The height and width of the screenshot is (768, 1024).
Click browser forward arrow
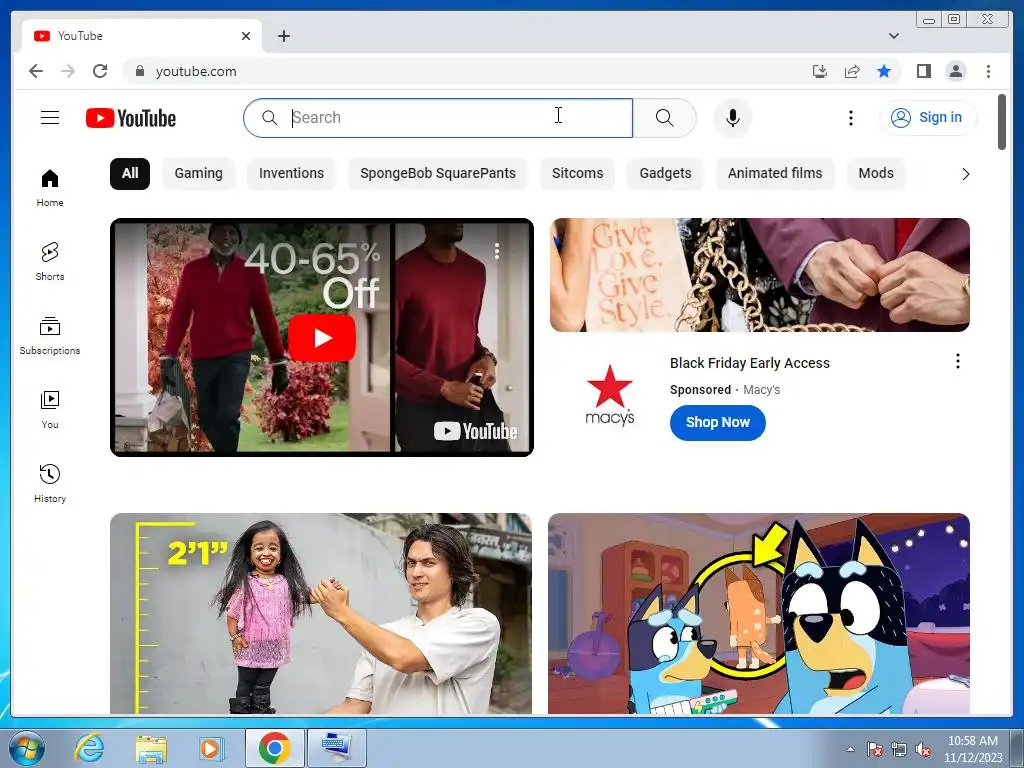click(x=68, y=71)
